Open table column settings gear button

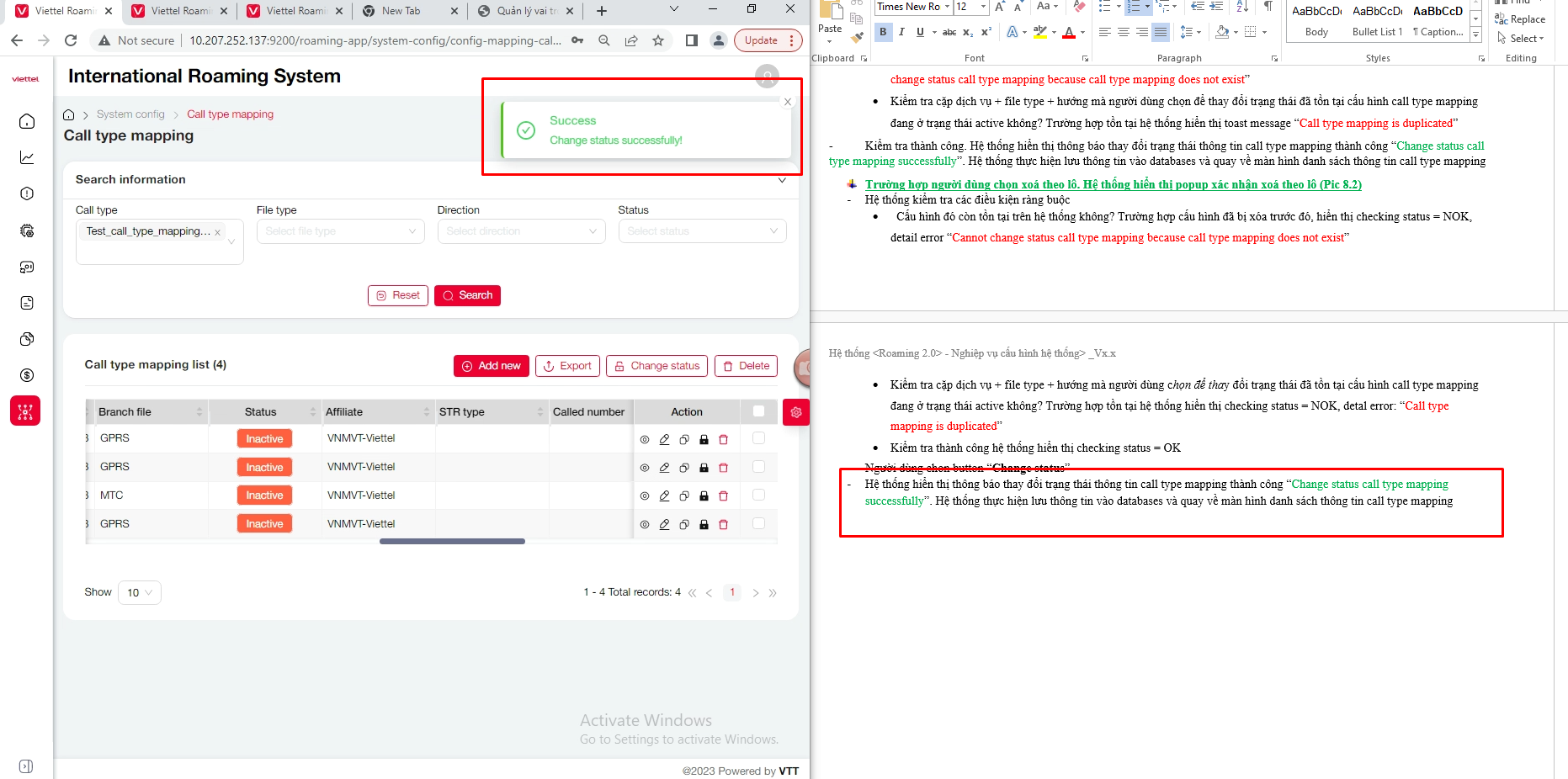tap(795, 412)
